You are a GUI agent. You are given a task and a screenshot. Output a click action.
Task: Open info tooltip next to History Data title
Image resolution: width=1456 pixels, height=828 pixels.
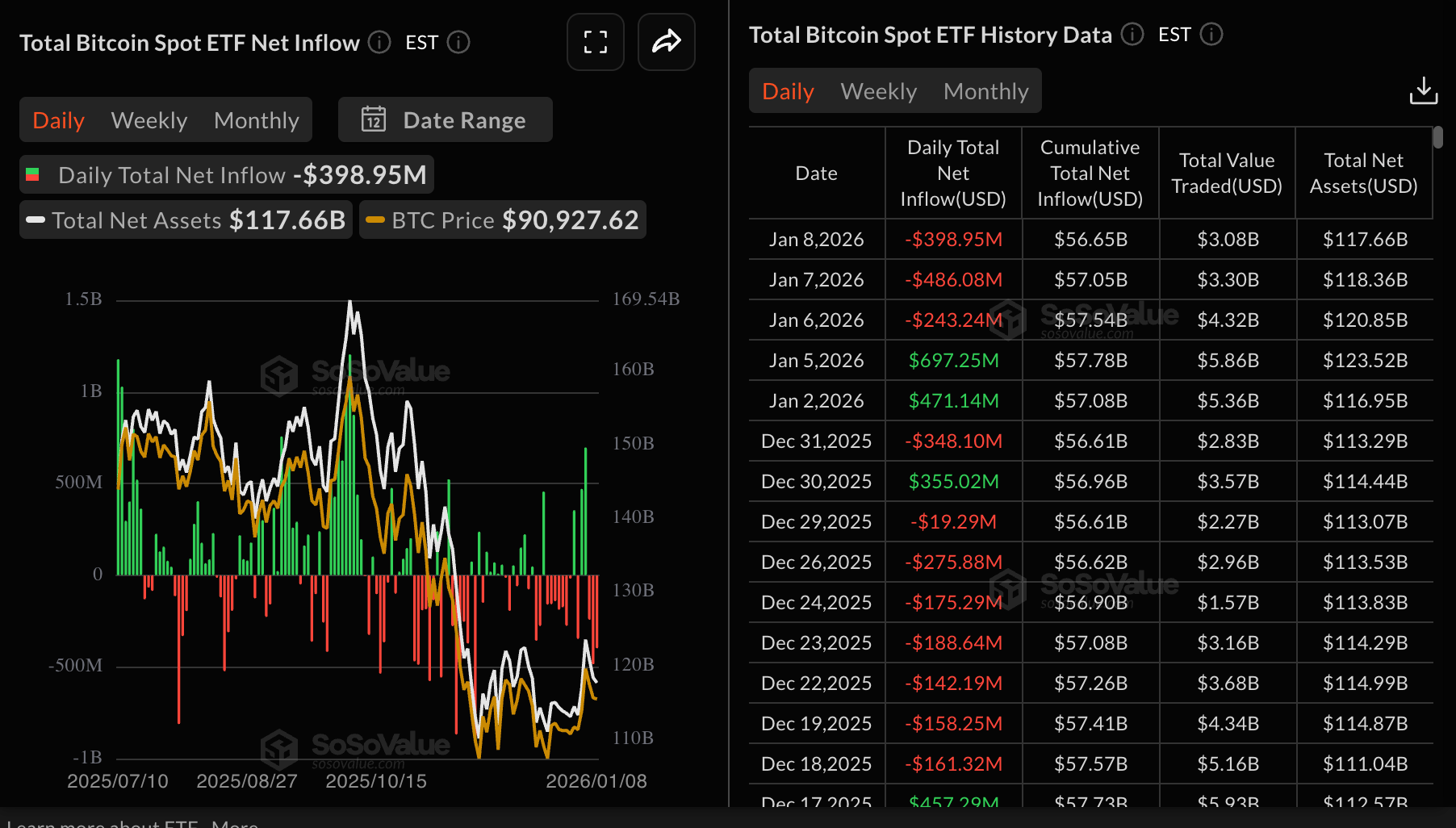1132,35
